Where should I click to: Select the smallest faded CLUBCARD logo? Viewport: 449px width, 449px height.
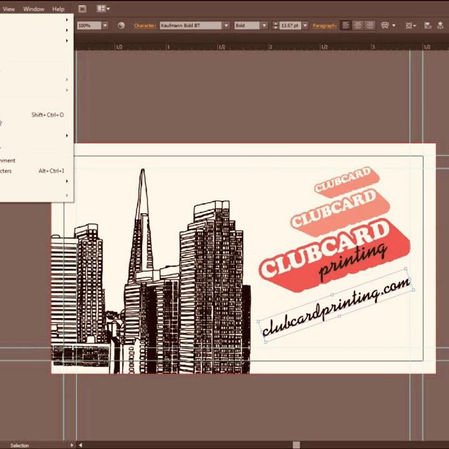[346, 182]
